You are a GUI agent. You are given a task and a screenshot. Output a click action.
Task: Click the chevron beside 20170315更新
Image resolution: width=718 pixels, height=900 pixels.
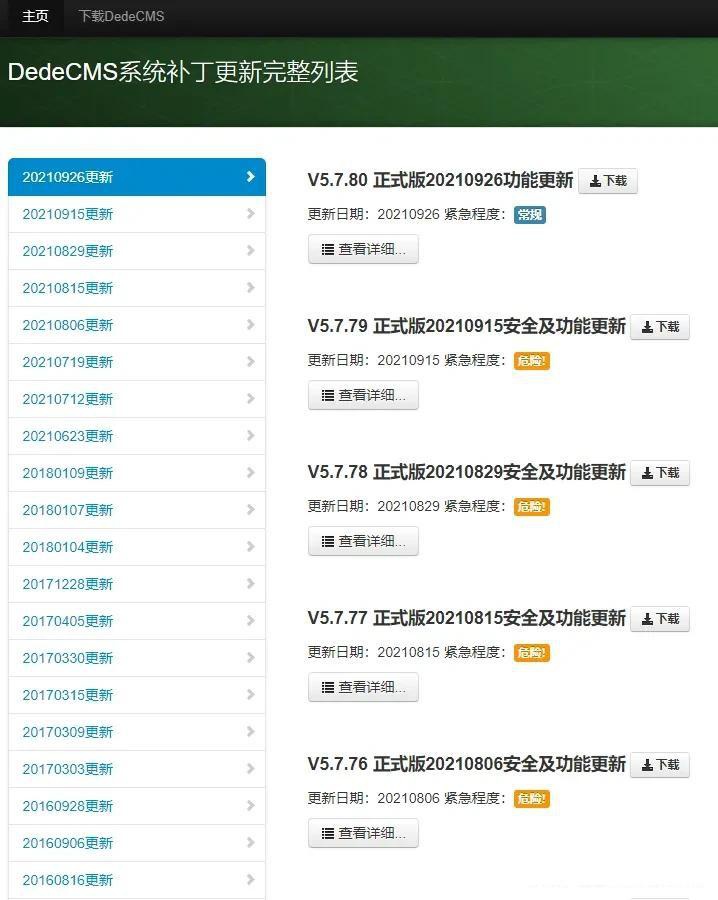click(250, 695)
